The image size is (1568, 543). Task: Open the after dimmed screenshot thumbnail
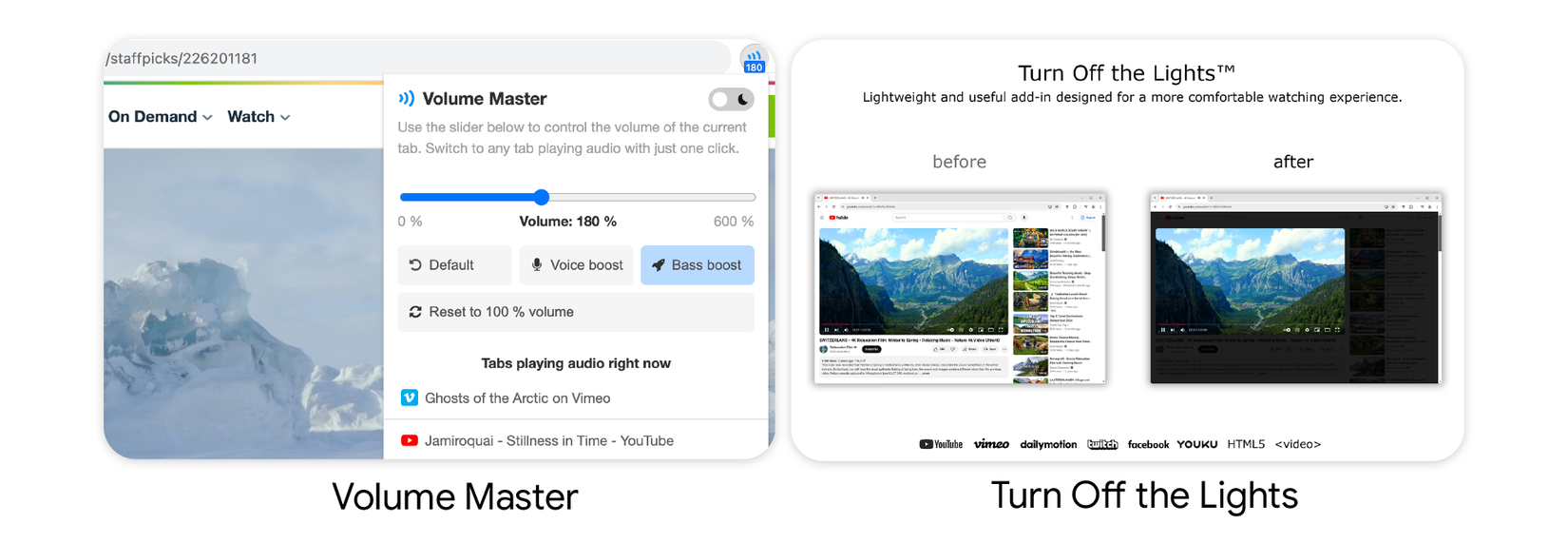point(1295,288)
